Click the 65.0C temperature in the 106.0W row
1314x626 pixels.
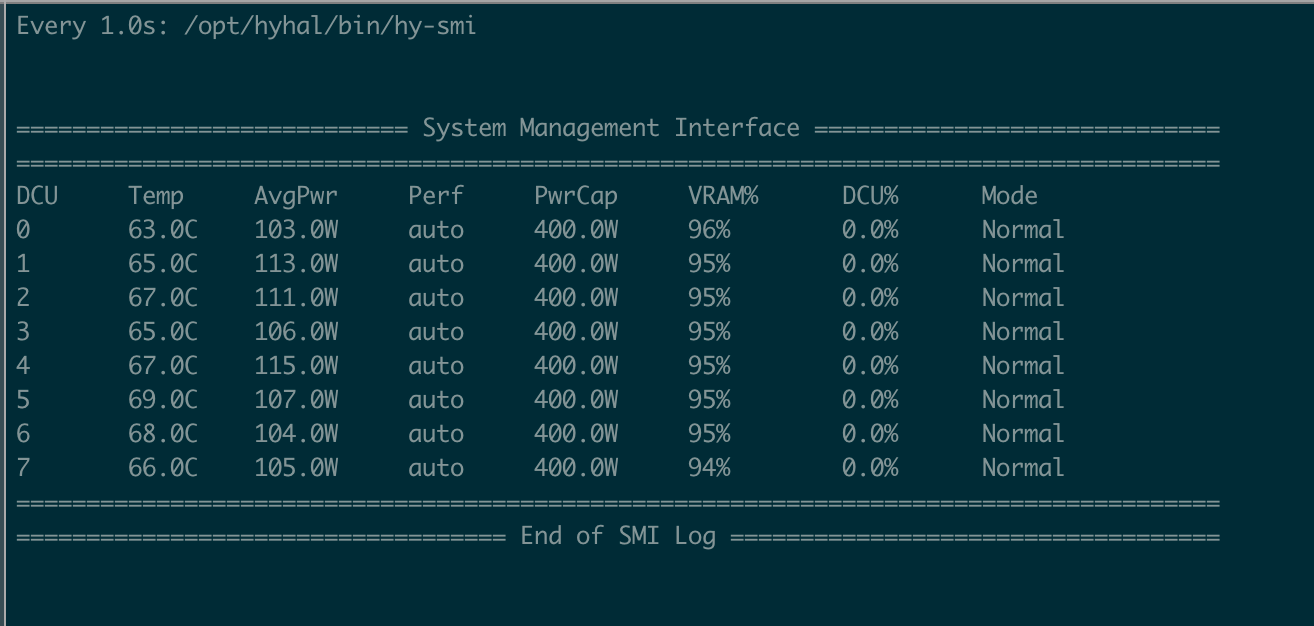pos(163,332)
